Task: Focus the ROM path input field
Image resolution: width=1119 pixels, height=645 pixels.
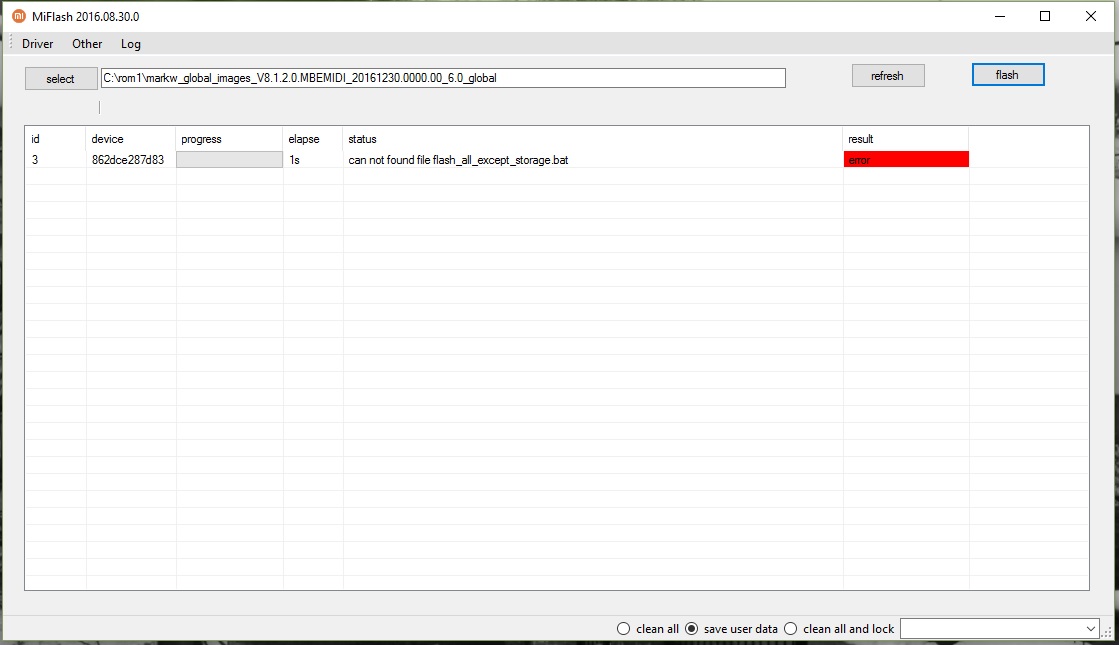Action: click(x=443, y=78)
